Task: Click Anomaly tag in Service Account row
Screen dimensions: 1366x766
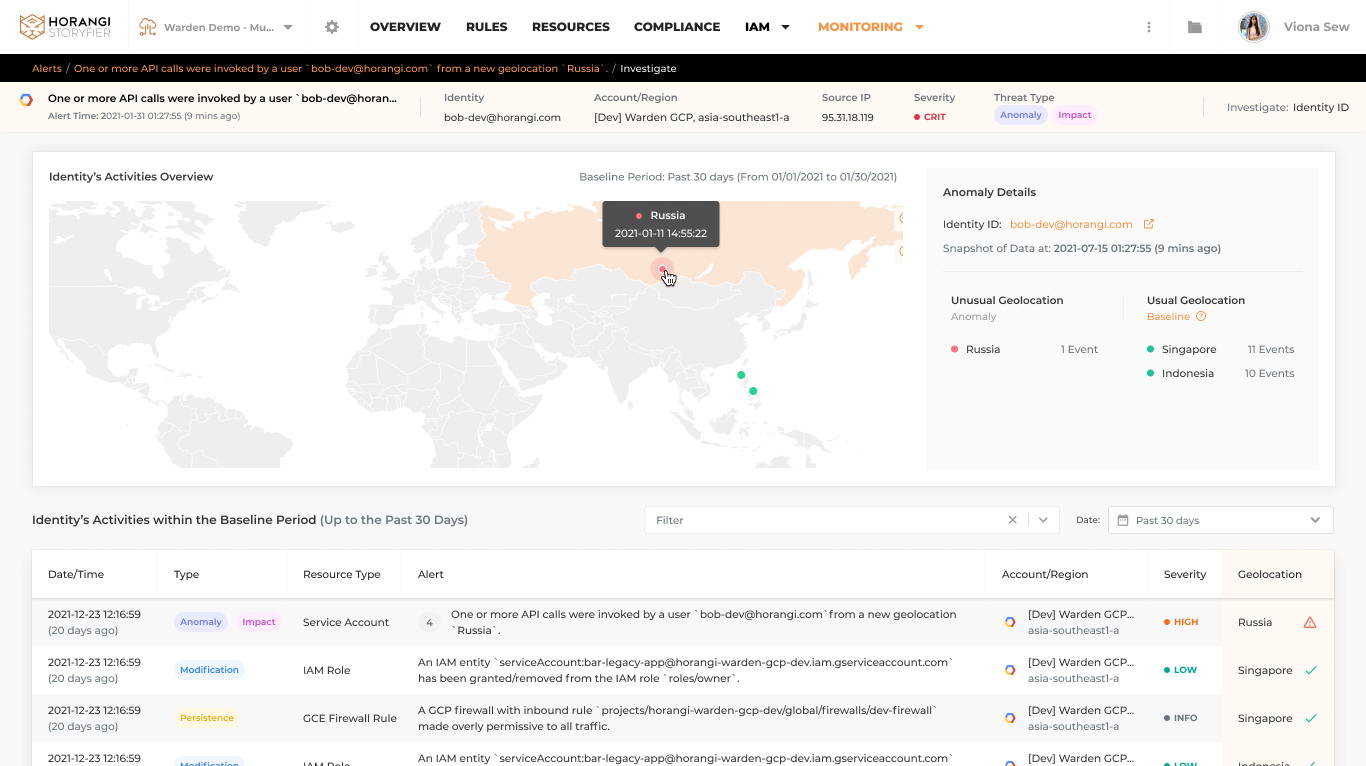Action: pos(201,622)
